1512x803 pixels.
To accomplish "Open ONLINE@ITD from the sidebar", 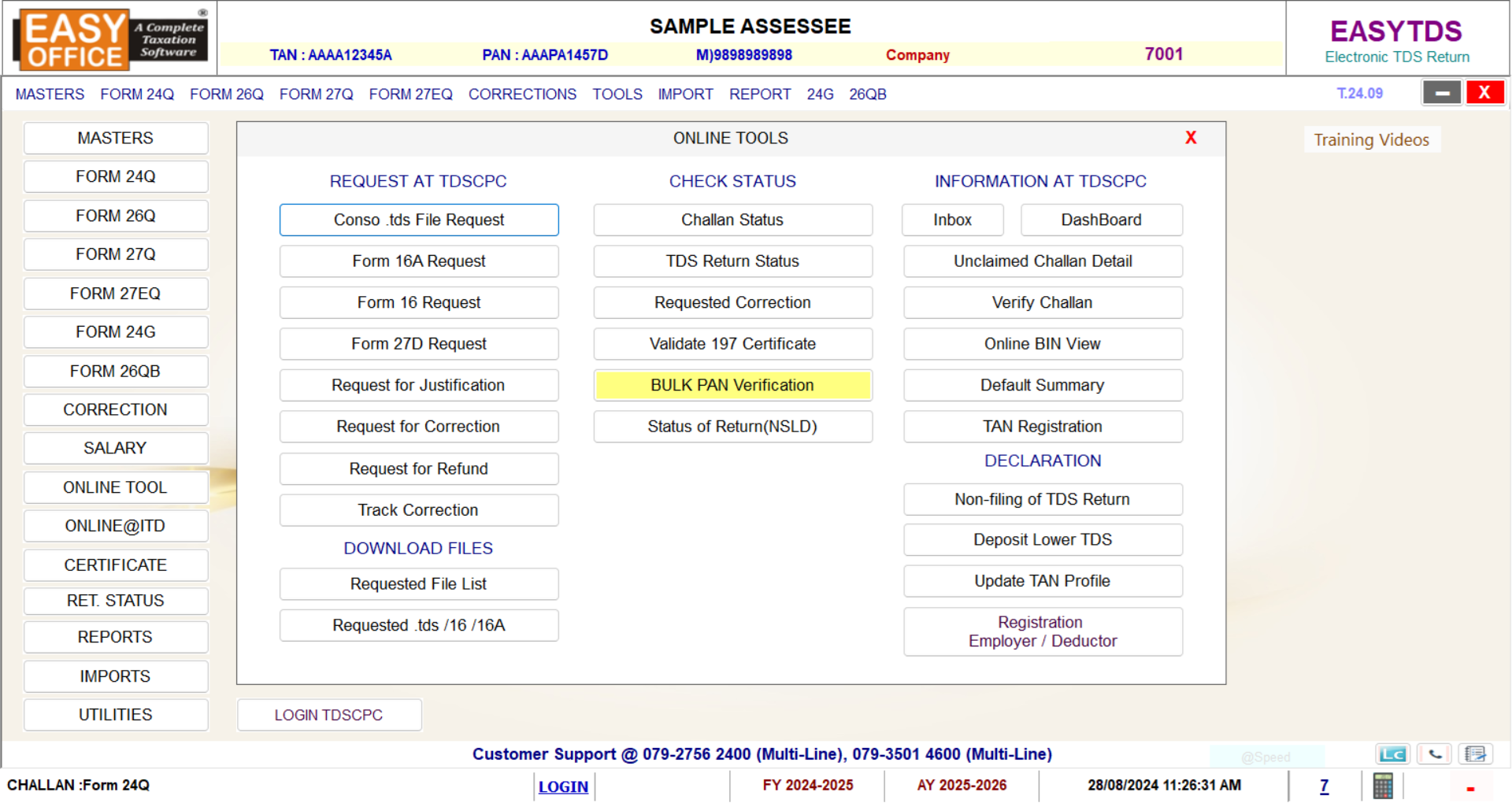I will point(116,527).
